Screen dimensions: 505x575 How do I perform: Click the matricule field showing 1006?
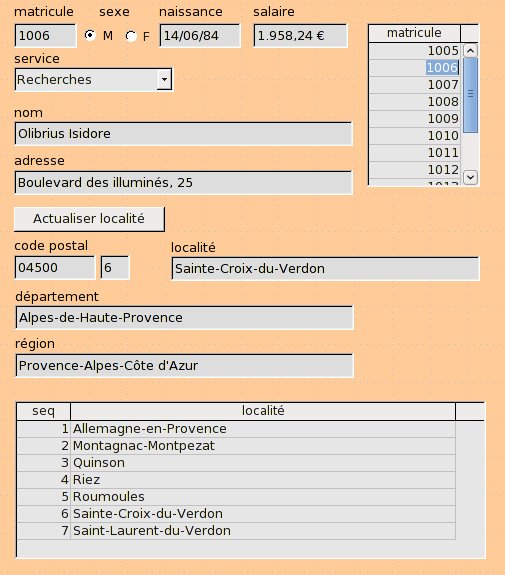tap(45, 36)
